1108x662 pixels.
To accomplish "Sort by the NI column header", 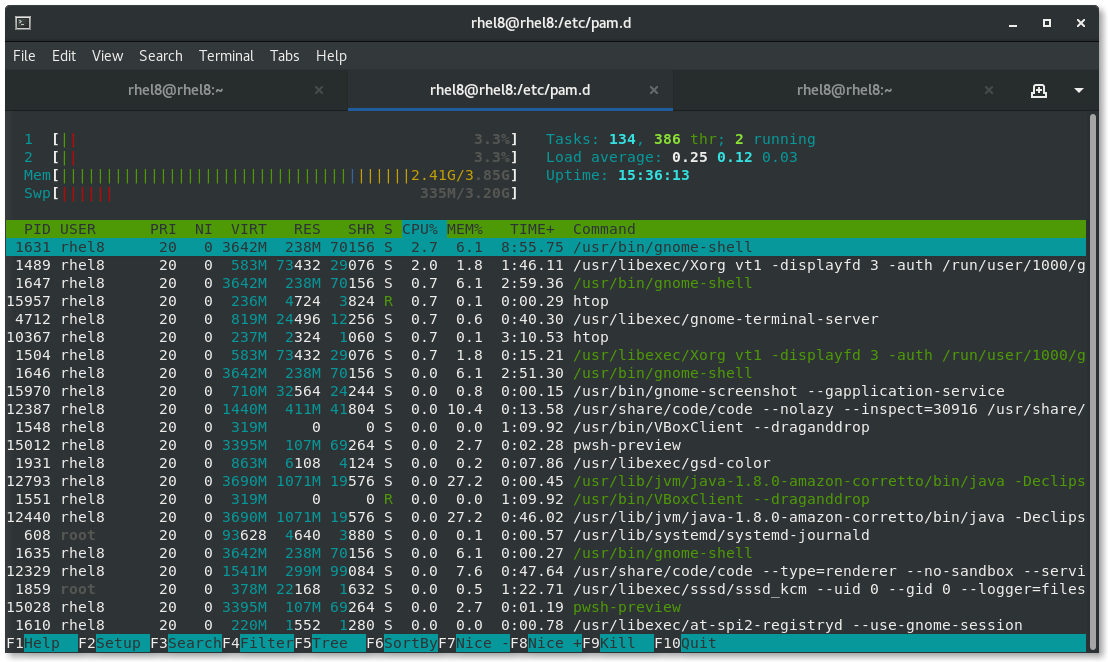I will (x=204, y=229).
